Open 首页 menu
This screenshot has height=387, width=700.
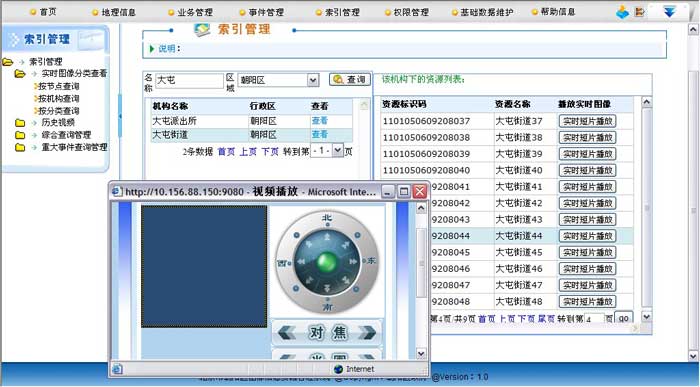coord(48,12)
